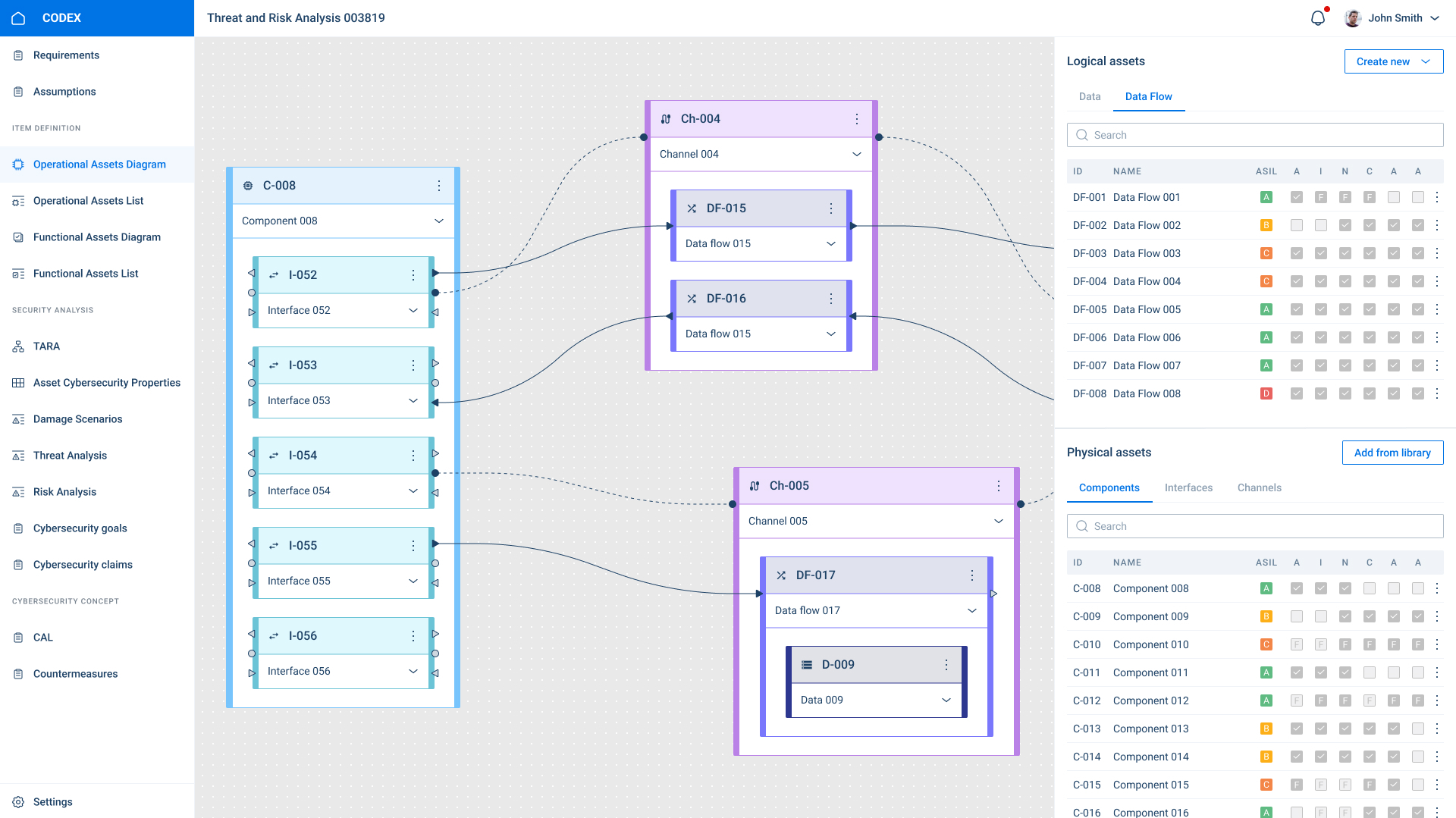Viewport: 1456px width, 818px height.
Task: Open kebab menu on DF-015 card
Action: pos(831,208)
